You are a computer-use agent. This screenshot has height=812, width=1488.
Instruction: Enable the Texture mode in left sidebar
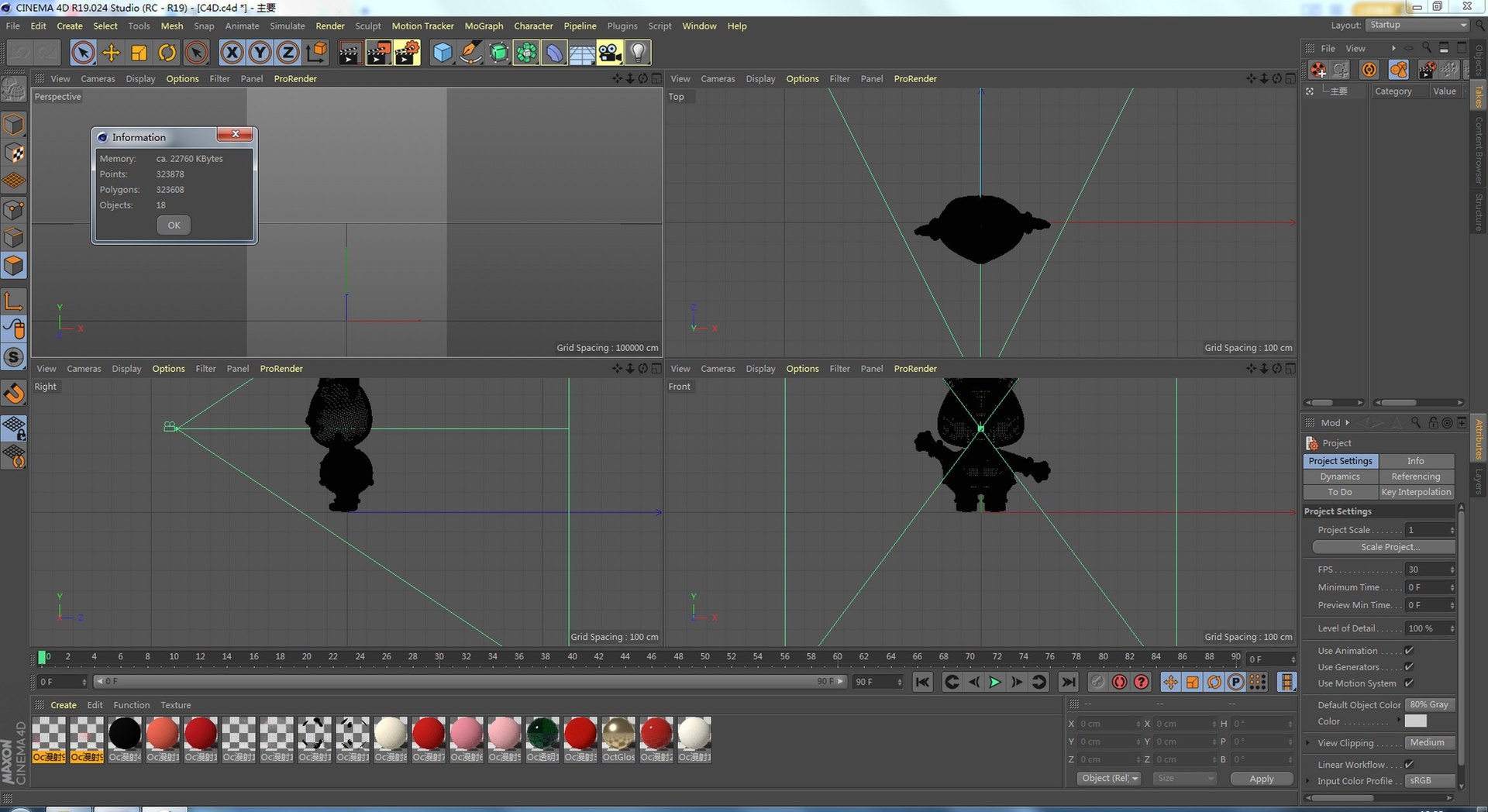[14, 153]
